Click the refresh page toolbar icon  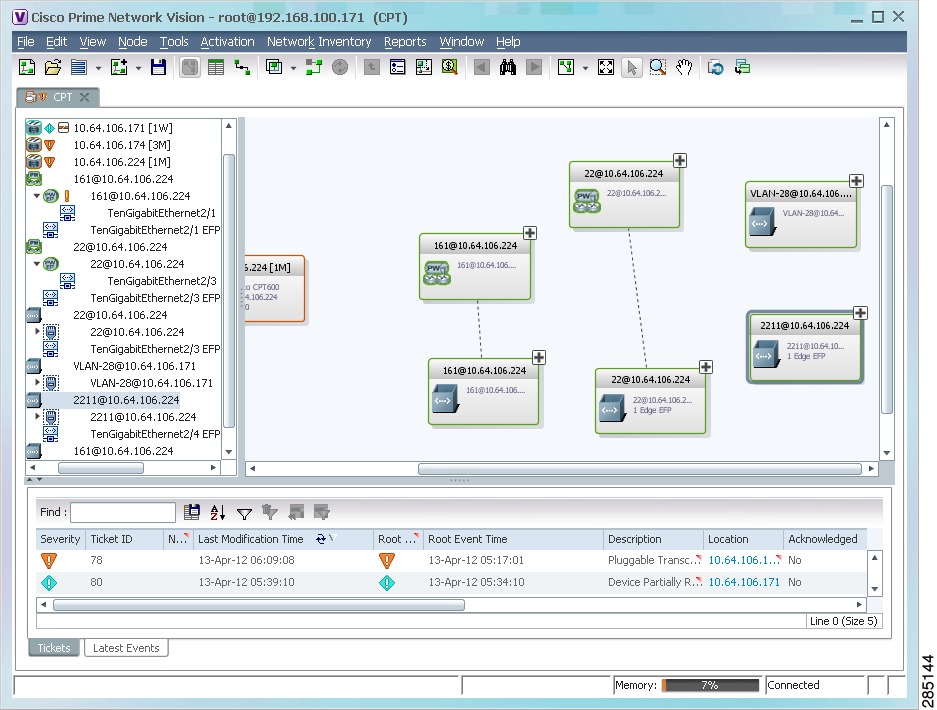(x=715, y=67)
